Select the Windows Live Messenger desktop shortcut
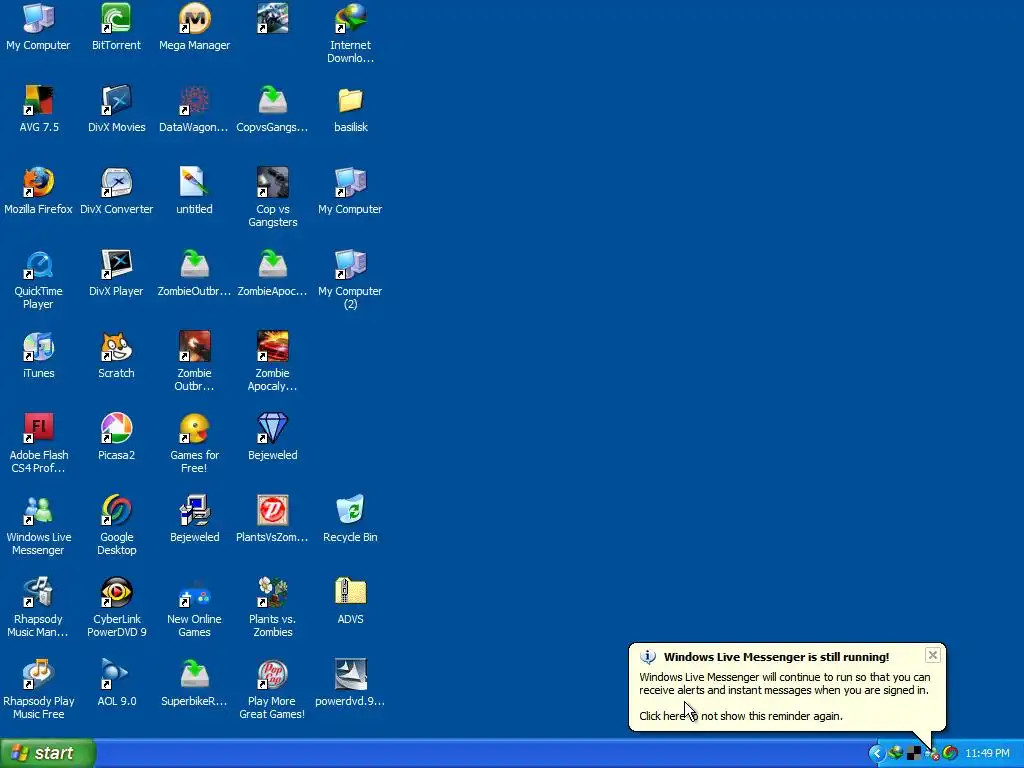The height and width of the screenshot is (768, 1024). click(x=39, y=526)
